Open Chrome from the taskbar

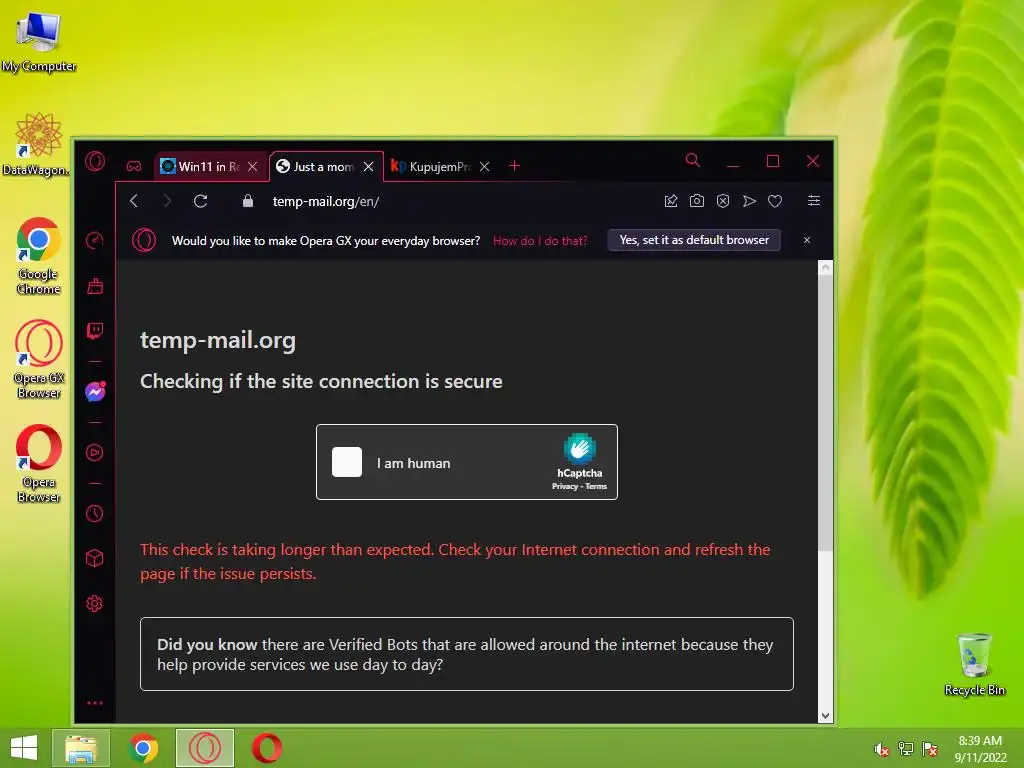144,748
